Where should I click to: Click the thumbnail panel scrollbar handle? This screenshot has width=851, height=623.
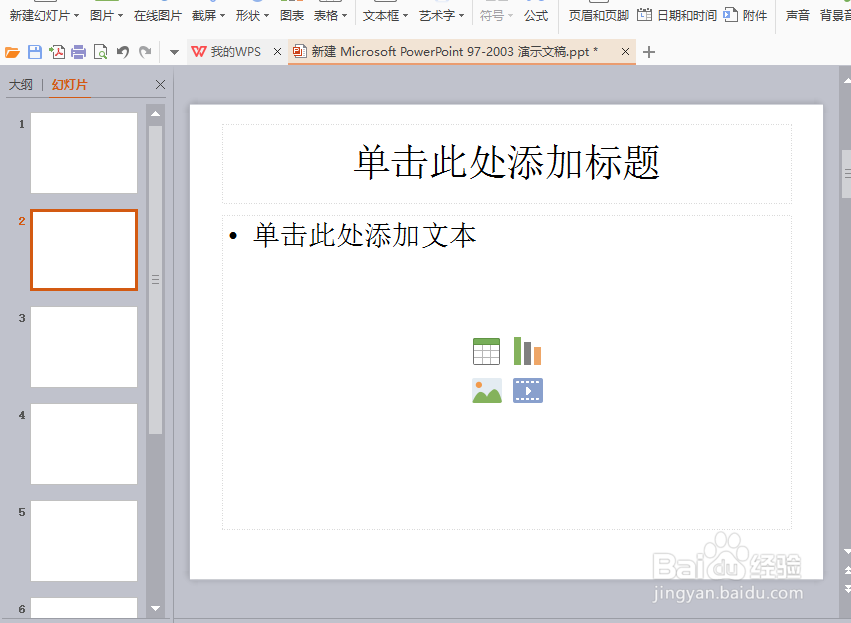pyautogui.click(x=155, y=280)
